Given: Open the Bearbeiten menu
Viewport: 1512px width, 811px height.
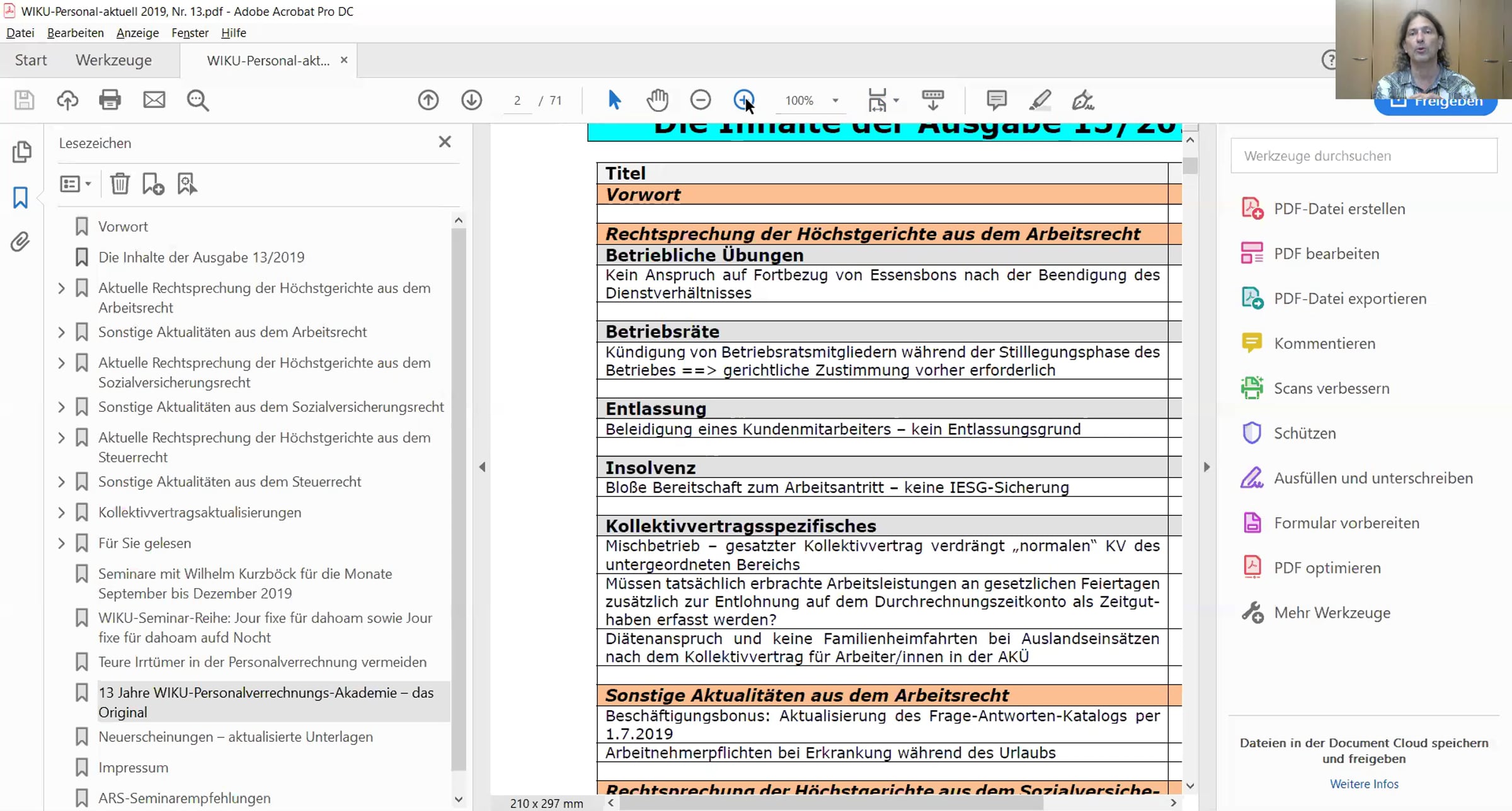Looking at the screenshot, I should click(75, 33).
